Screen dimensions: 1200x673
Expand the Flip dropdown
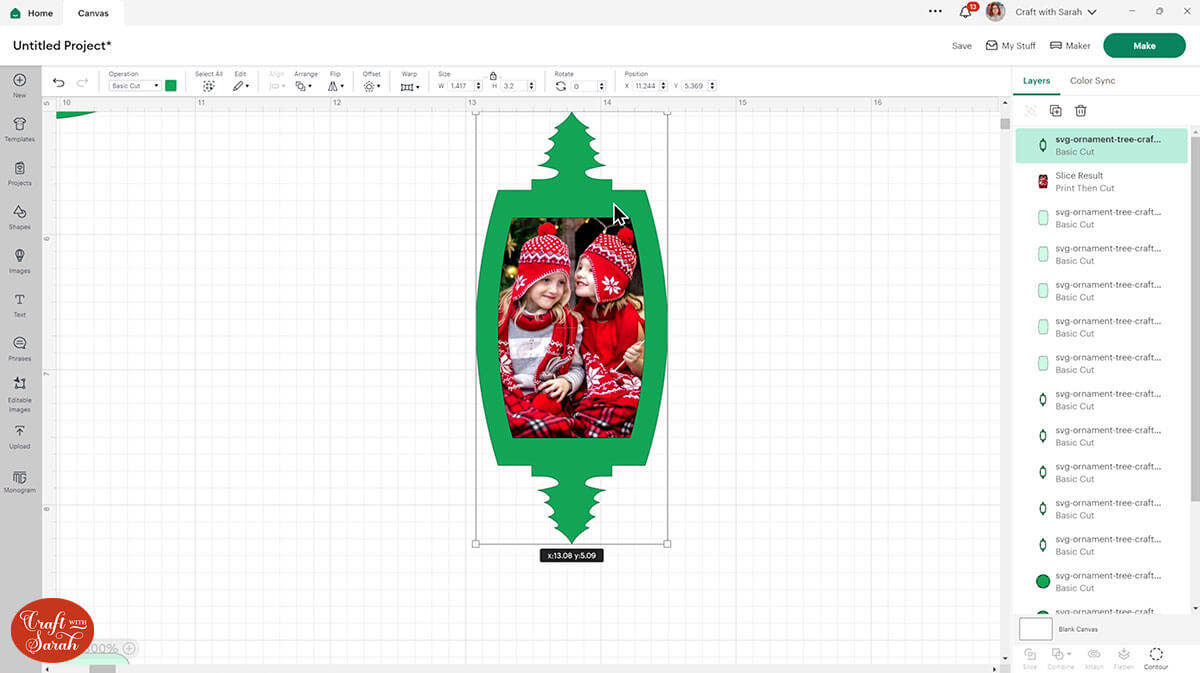click(335, 87)
